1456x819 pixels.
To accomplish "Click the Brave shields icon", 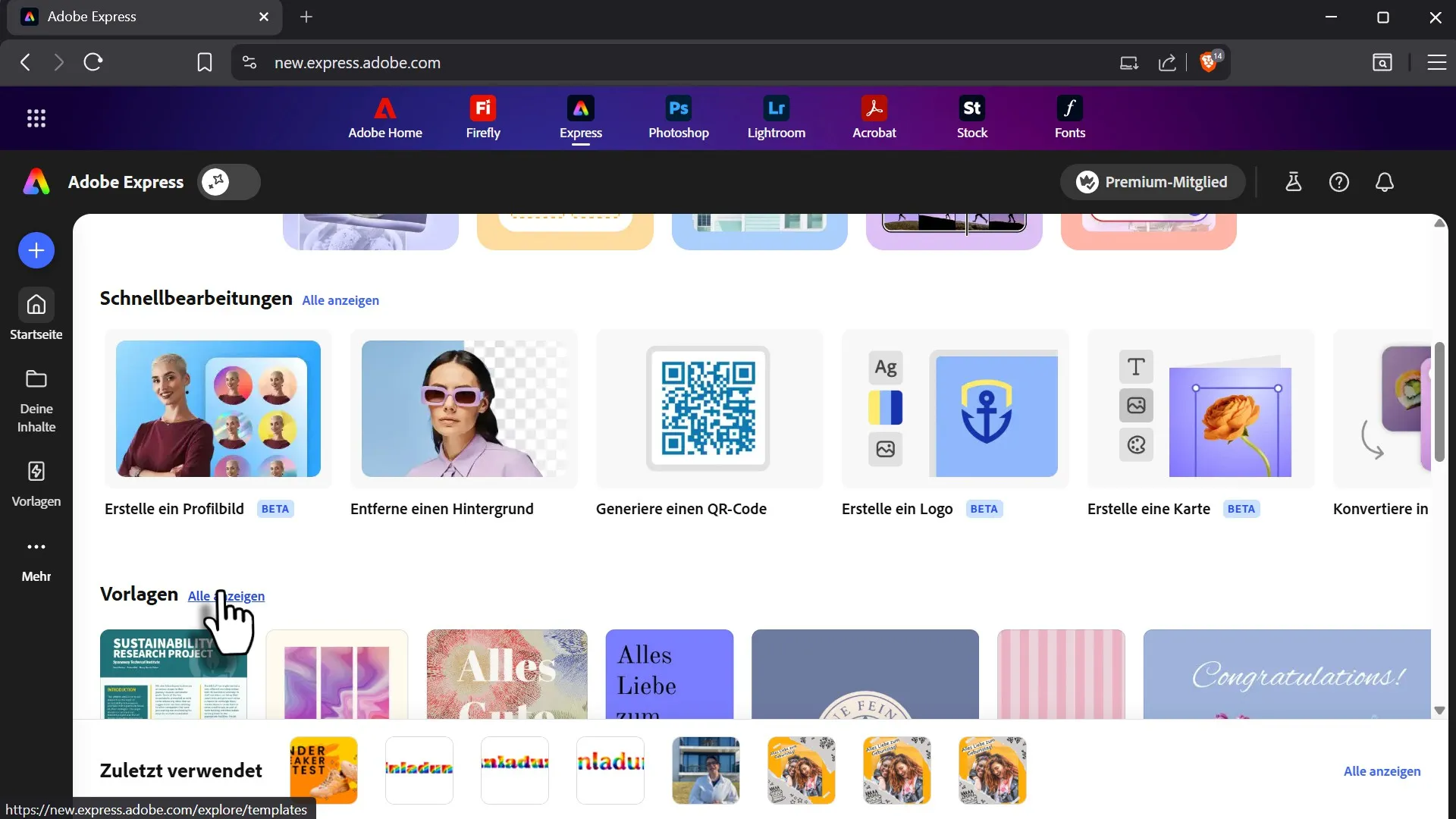I will coord(1210,62).
